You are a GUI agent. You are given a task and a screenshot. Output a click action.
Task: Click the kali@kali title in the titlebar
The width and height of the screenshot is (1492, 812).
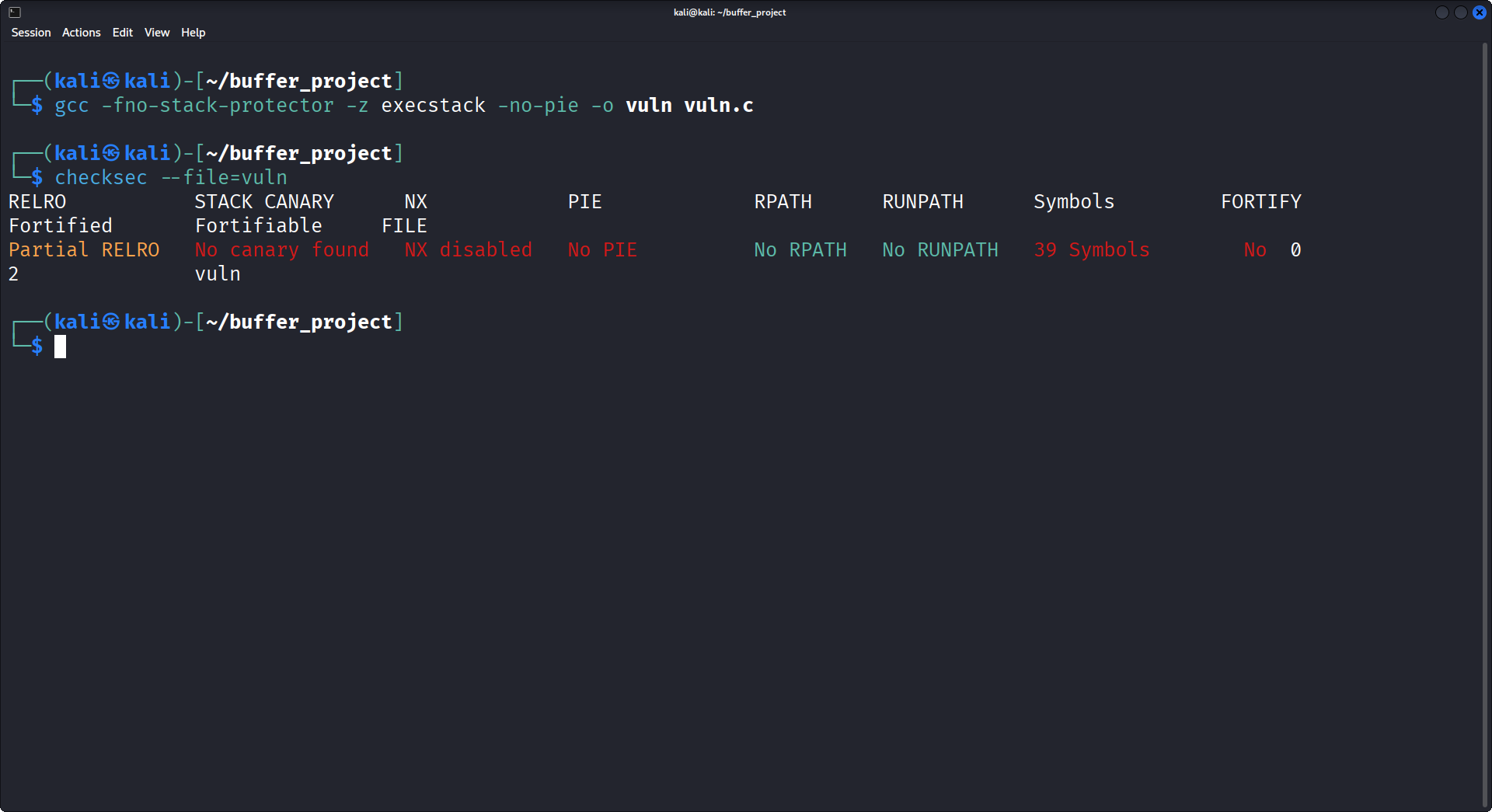coord(729,12)
